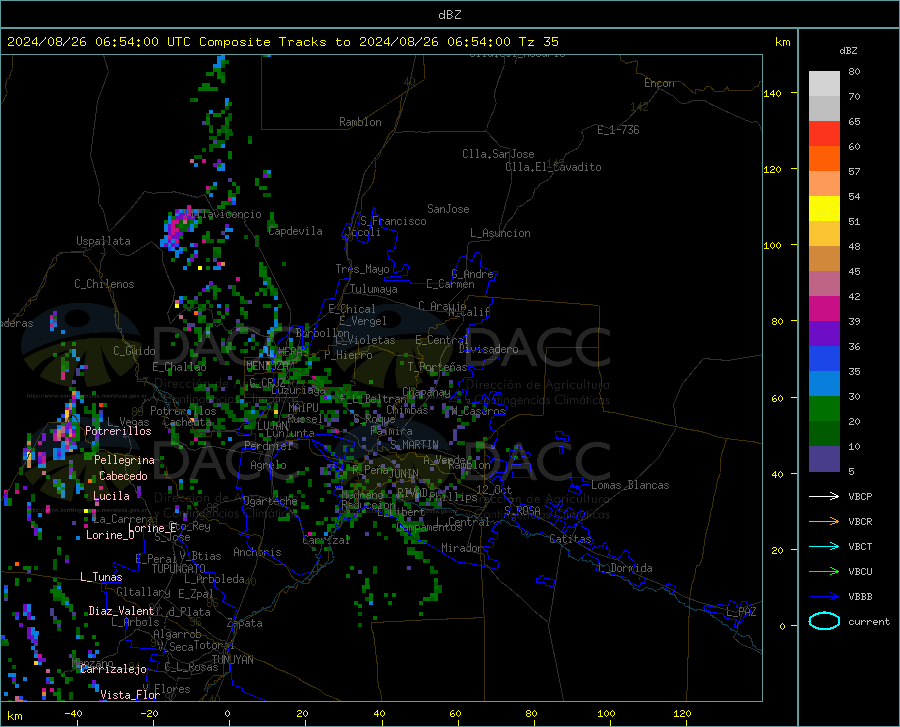Click the 'Vista_Flor' map label
Viewport: 900px width, 727px height.
(130, 695)
